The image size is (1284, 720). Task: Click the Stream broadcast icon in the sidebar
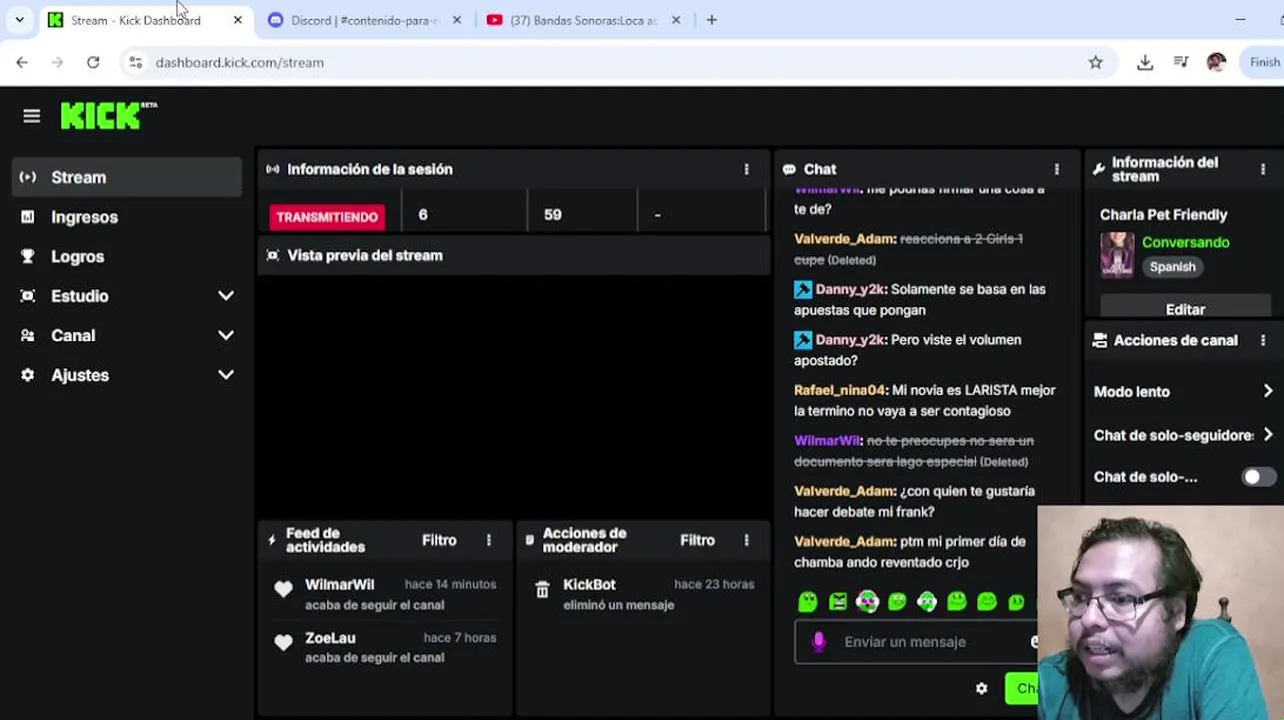(28, 177)
